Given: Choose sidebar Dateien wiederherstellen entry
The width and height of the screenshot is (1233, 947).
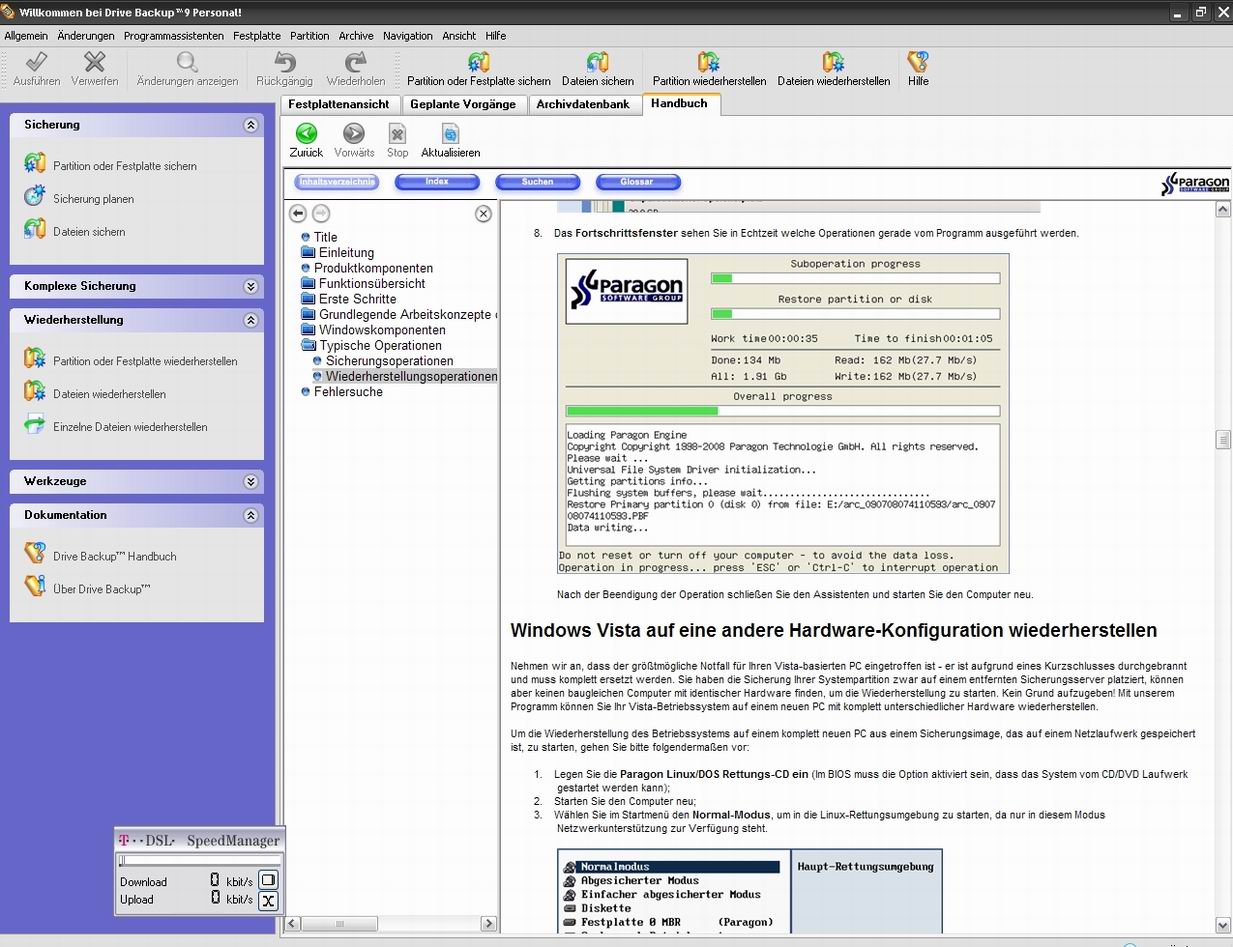Looking at the screenshot, I should coord(109,394).
